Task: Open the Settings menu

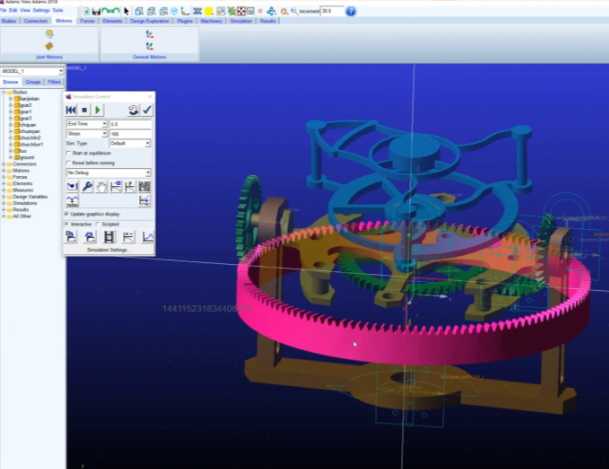Action: [40, 10]
